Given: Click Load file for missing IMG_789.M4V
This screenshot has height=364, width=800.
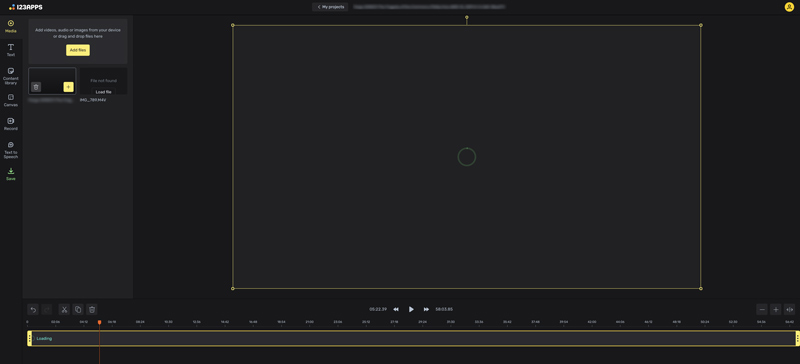Looking at the screenshot, I should click(104, 92).
